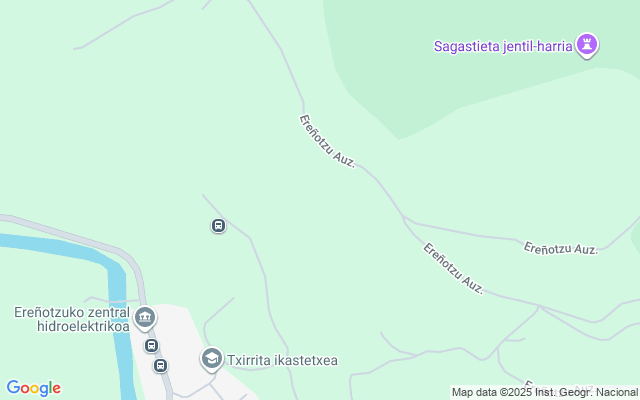This screenshot has height=400, width=640.
Task: Click the diagonal Ereñotzu Auz. label below the road fork
Action: (453, 268)
